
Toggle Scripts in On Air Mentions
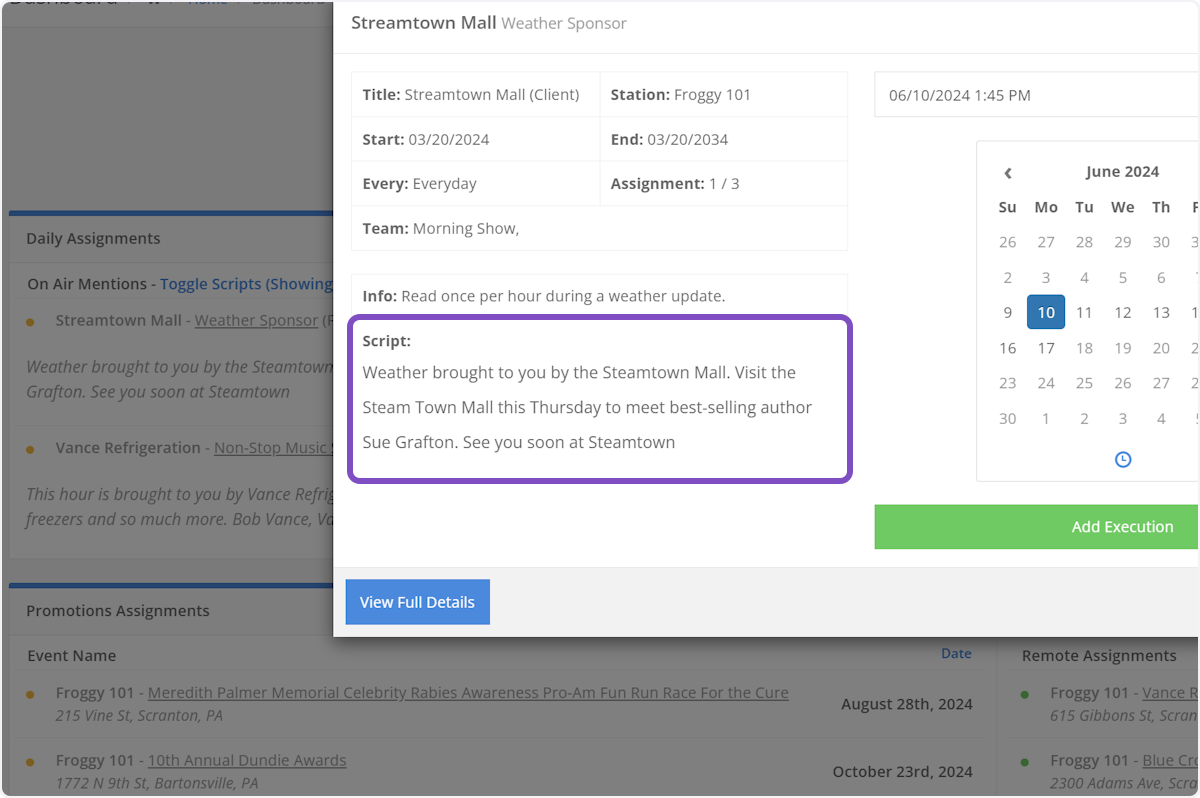[x=245, y=284]
